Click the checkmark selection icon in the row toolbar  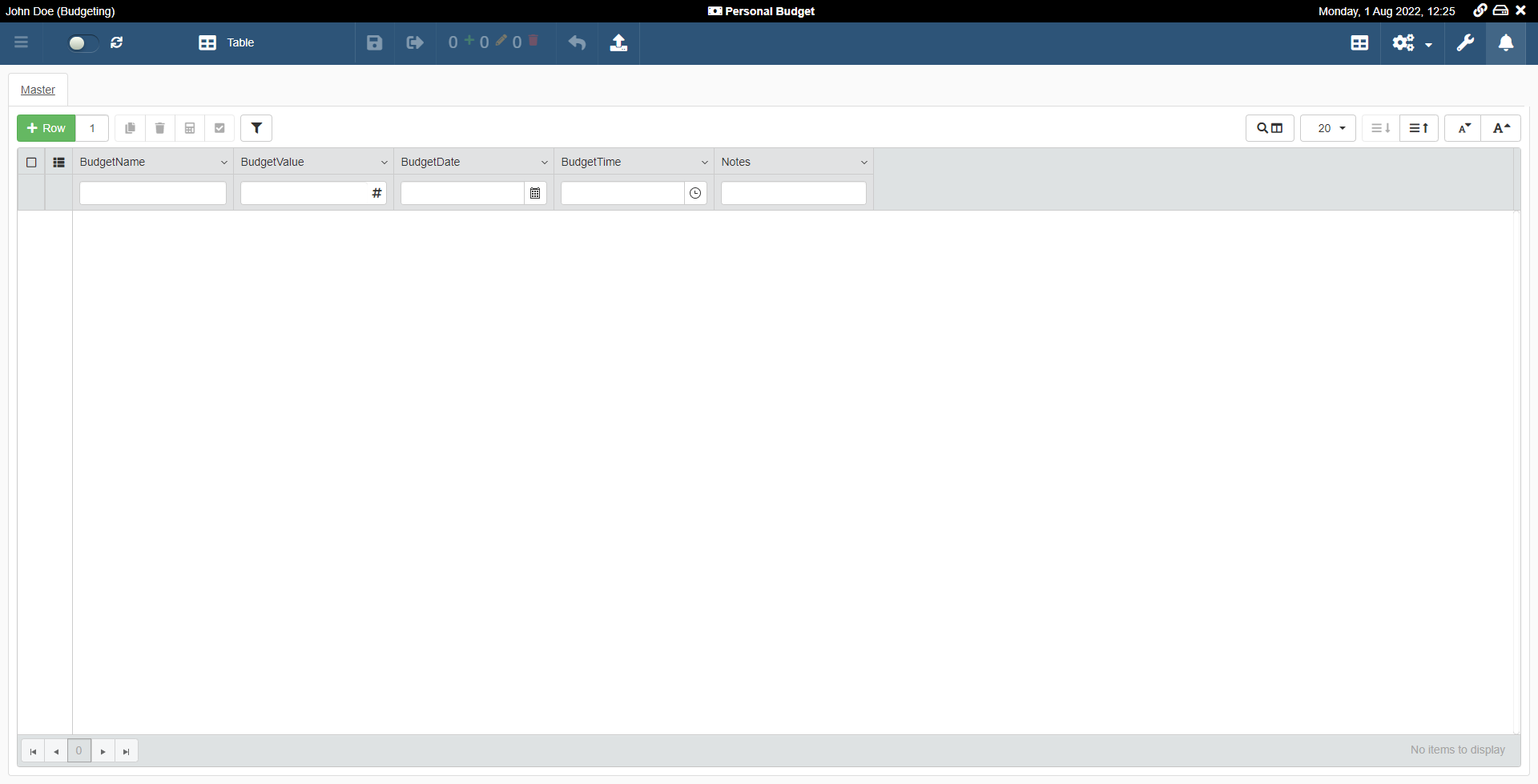tap(219, 128)
